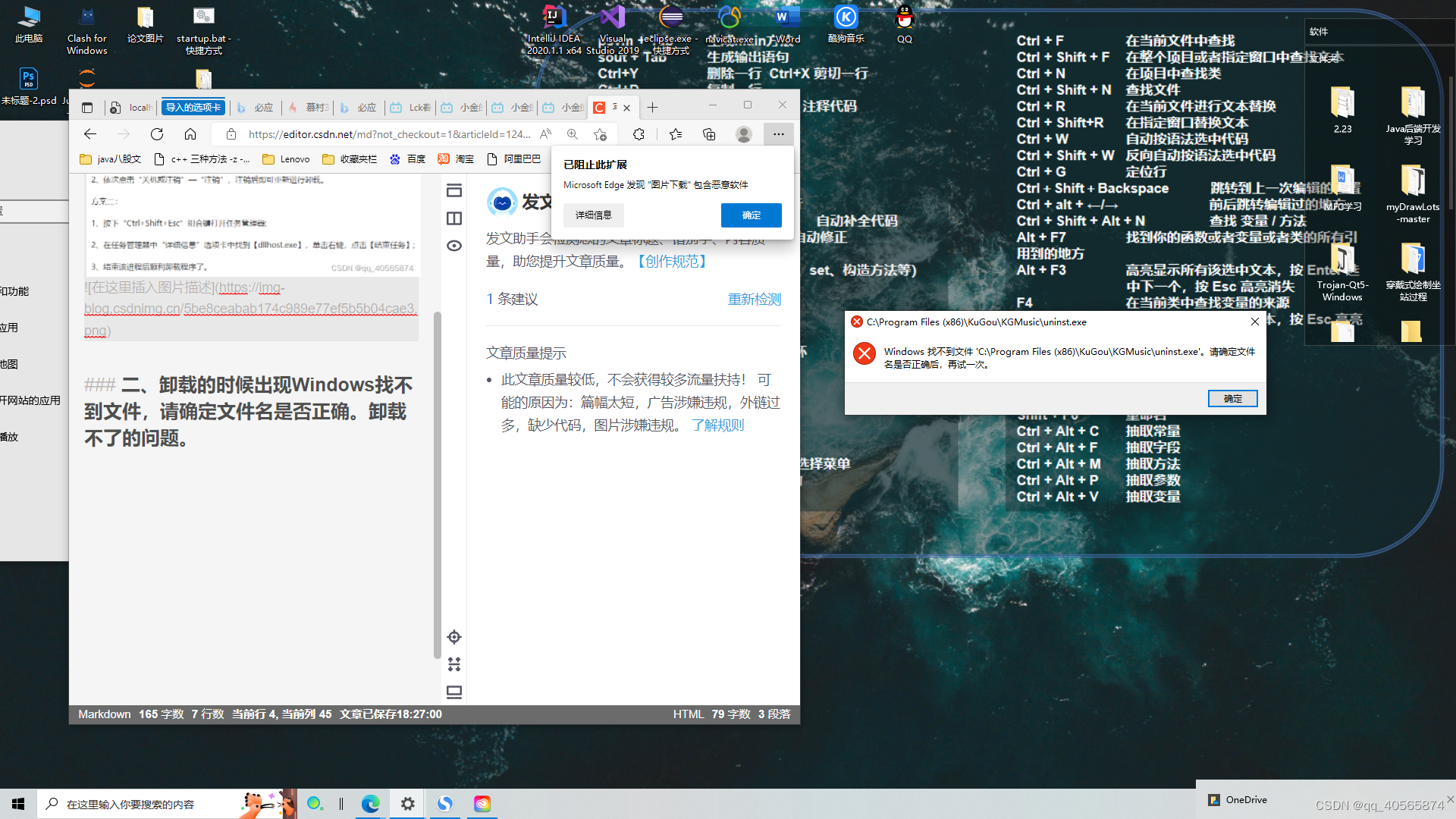Open the tab actions menu icon
This screenshot has width=1456, height=819.
[x=87, y=108]
